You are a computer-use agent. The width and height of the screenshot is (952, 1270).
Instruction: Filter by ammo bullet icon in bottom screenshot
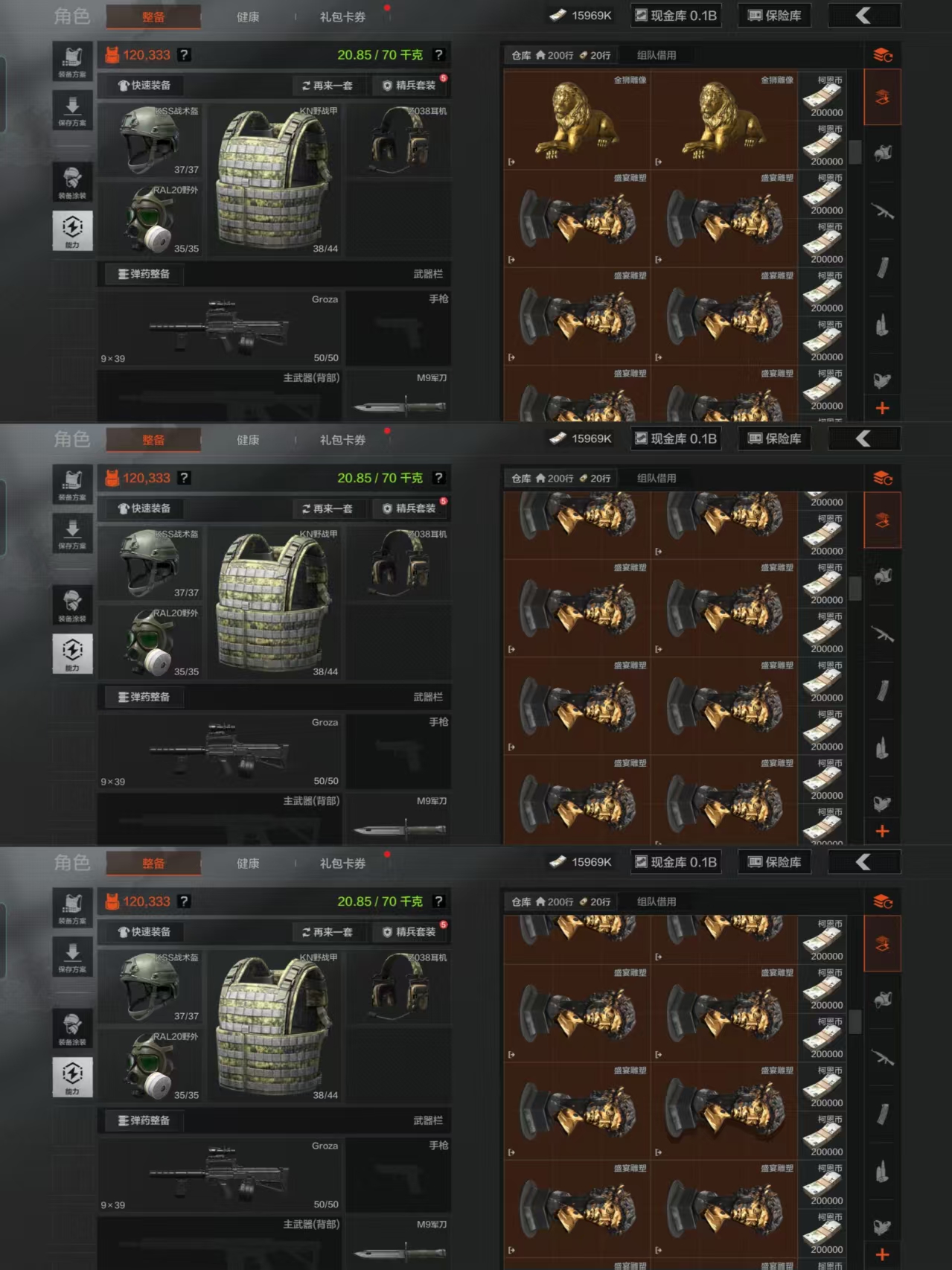click(883, 1172)
